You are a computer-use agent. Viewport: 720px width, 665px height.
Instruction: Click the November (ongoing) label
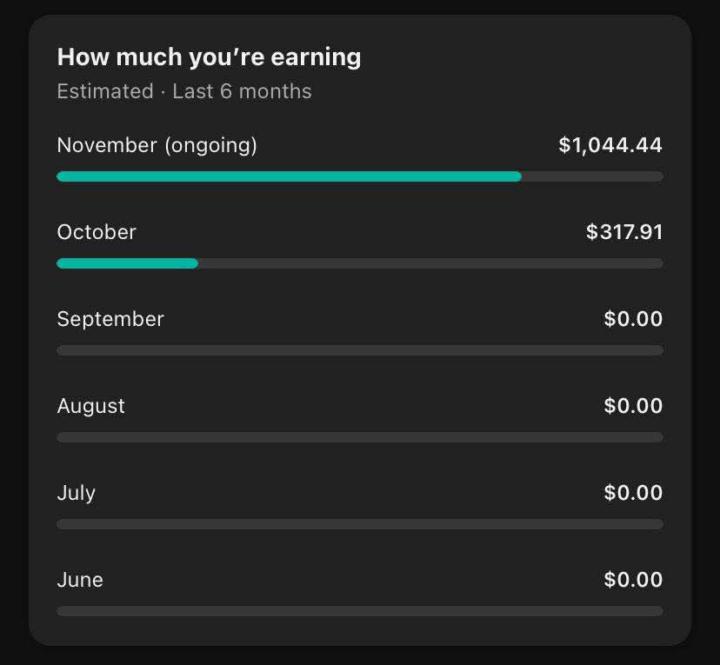tap(157, 145)
